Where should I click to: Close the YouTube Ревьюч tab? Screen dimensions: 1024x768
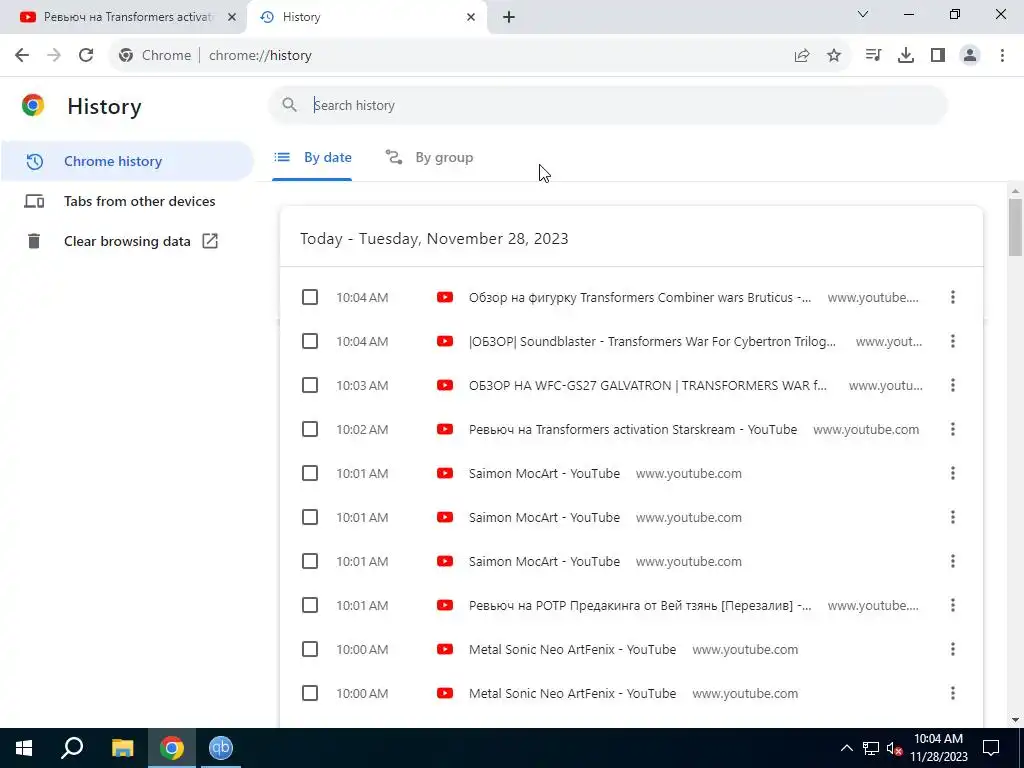coord(232,17)
